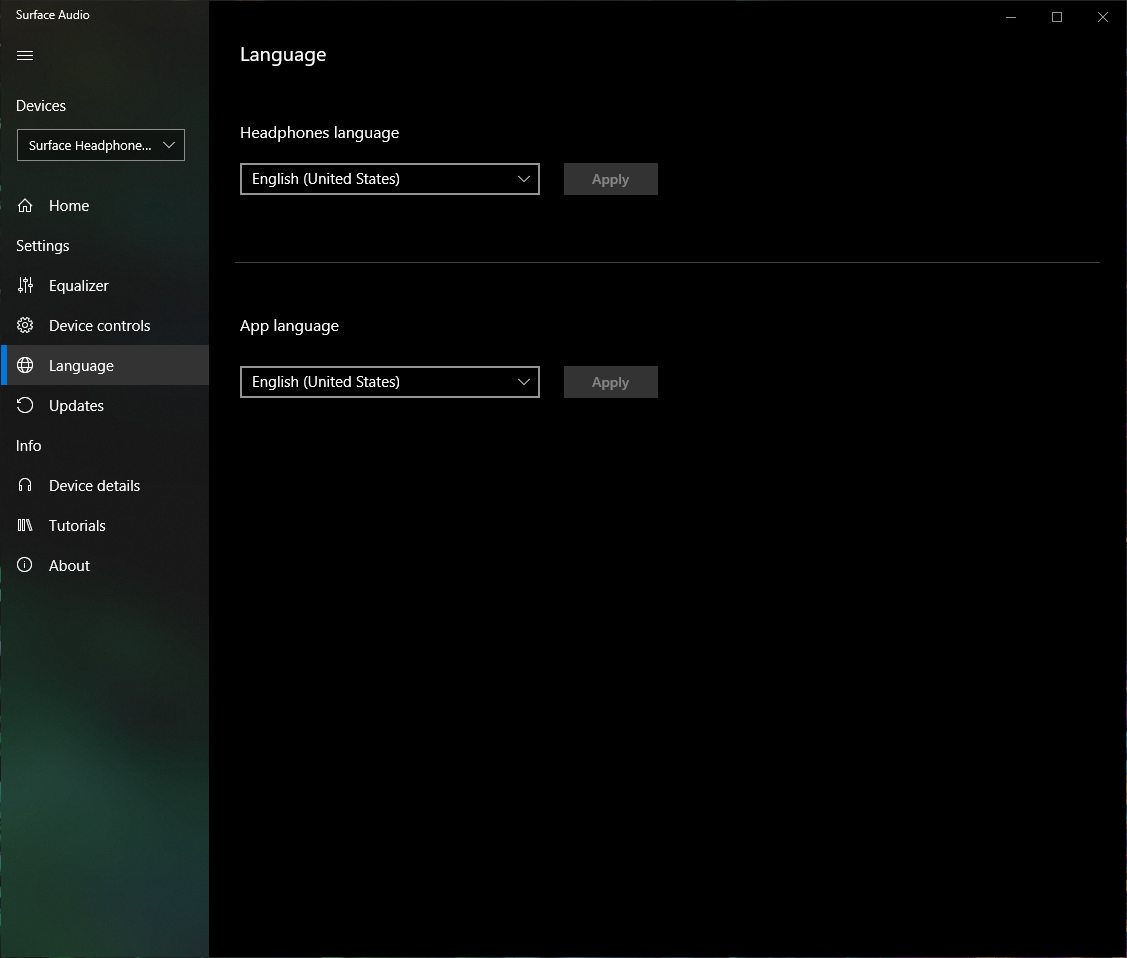Click the Updates refresh icon
This screenshot has width=1127, height=958.
(x=26, y=406)
